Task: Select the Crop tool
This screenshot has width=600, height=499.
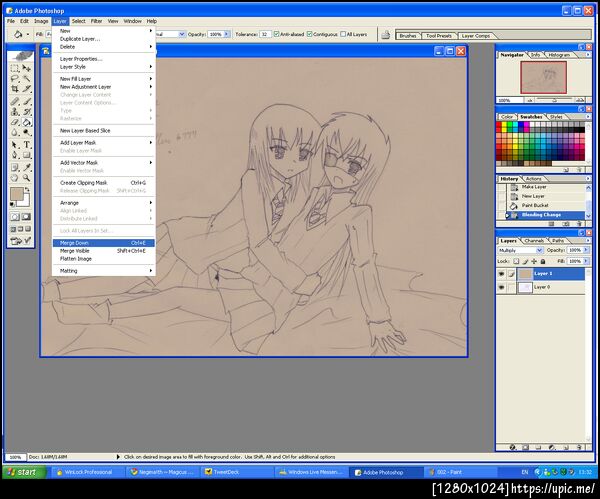Action: [x=15, y=89]
